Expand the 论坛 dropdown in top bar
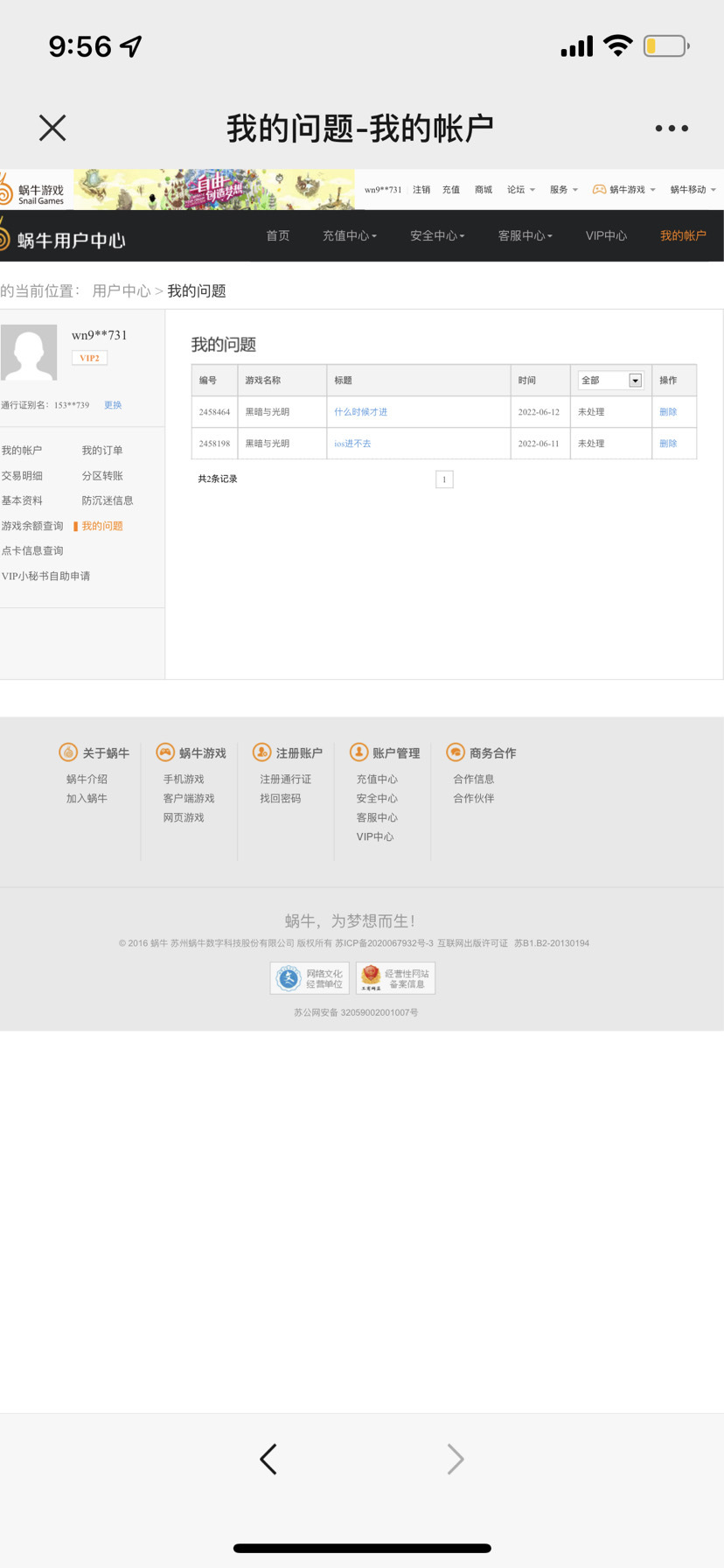724x1568 pixels. pos(521,190)
